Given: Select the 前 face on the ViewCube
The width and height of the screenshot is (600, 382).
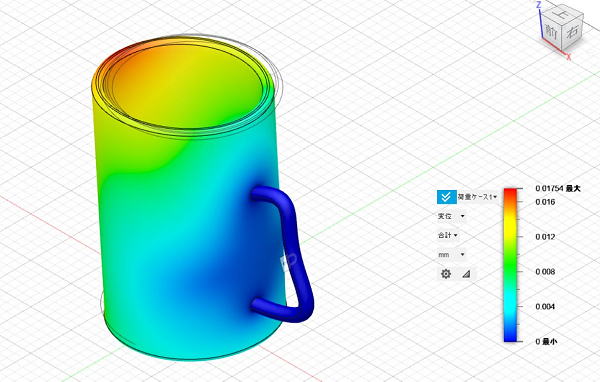Looking at the screenshot, I should pos(551,33).
